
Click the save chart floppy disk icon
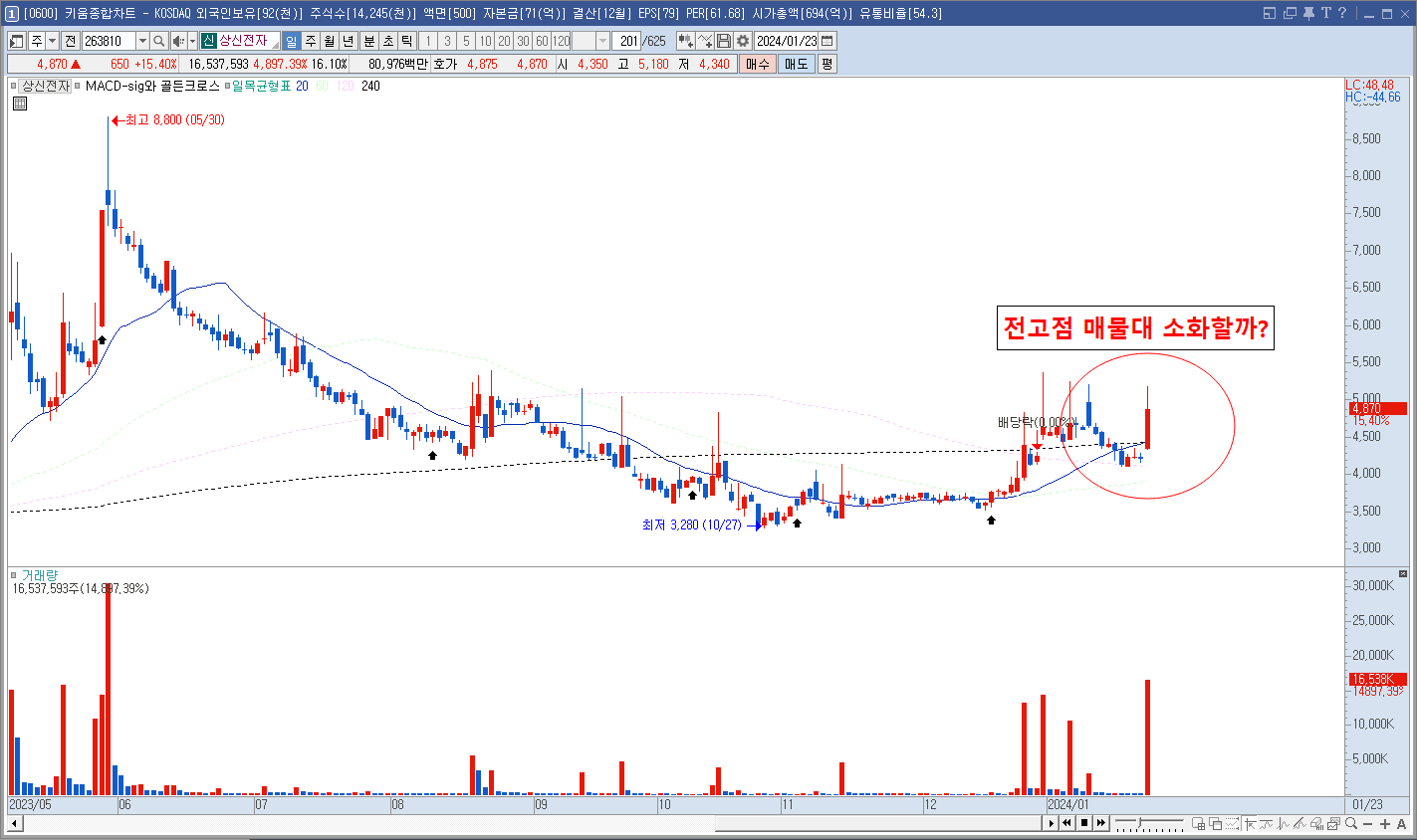tap(724, 41)
